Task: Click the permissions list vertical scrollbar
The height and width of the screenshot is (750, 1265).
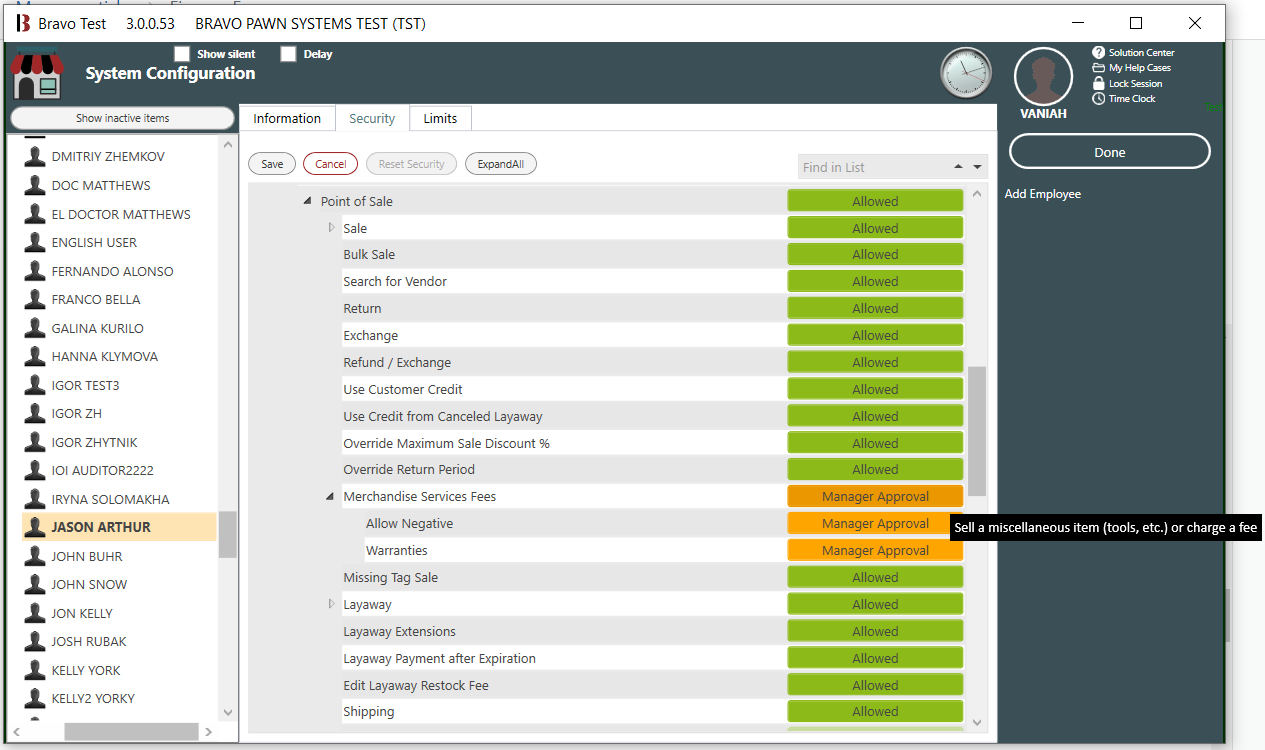Action: coord(977,431)
